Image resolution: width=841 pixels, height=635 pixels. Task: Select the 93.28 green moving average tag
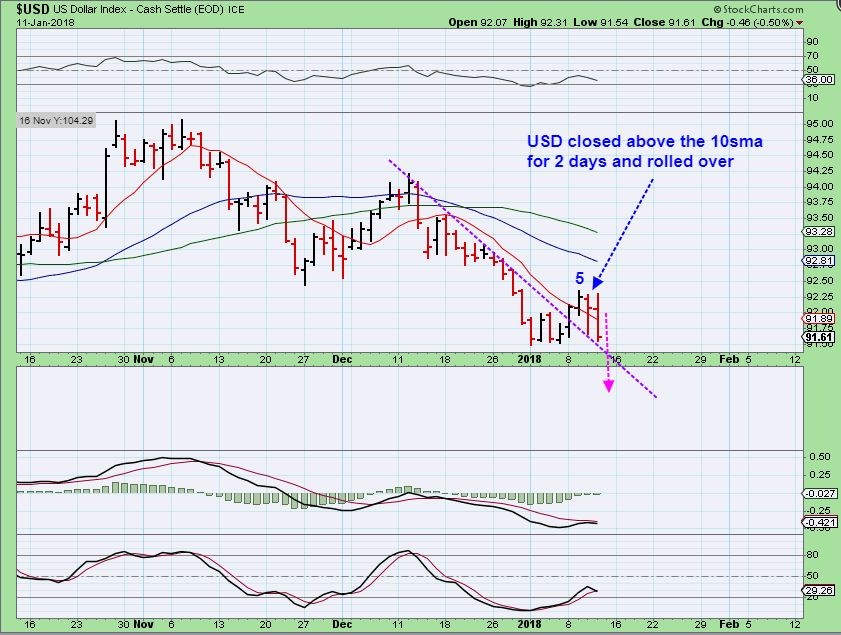click(x=818, y=231)
